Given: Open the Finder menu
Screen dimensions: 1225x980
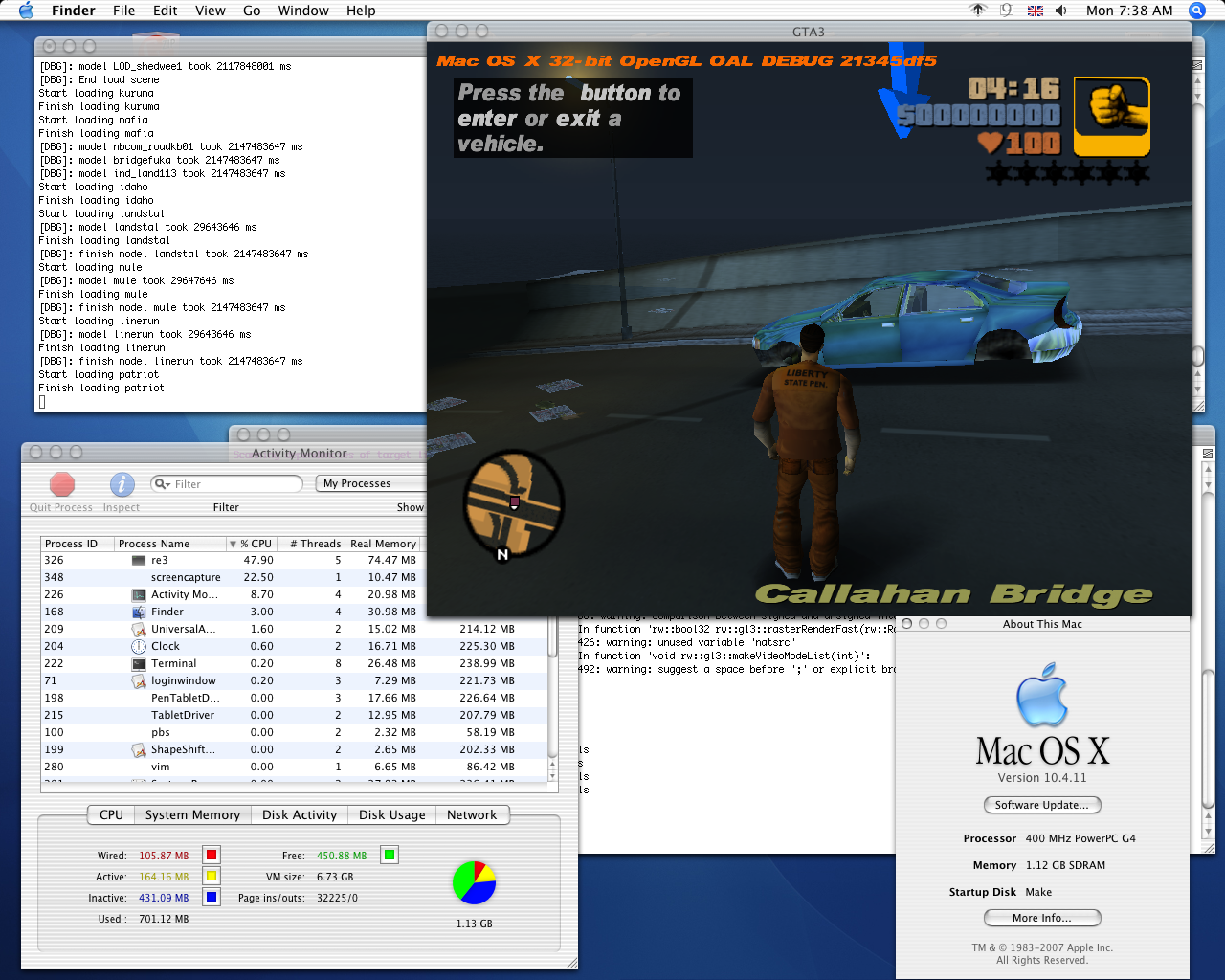Looking at the screenshot, I should tap(74, 11).
